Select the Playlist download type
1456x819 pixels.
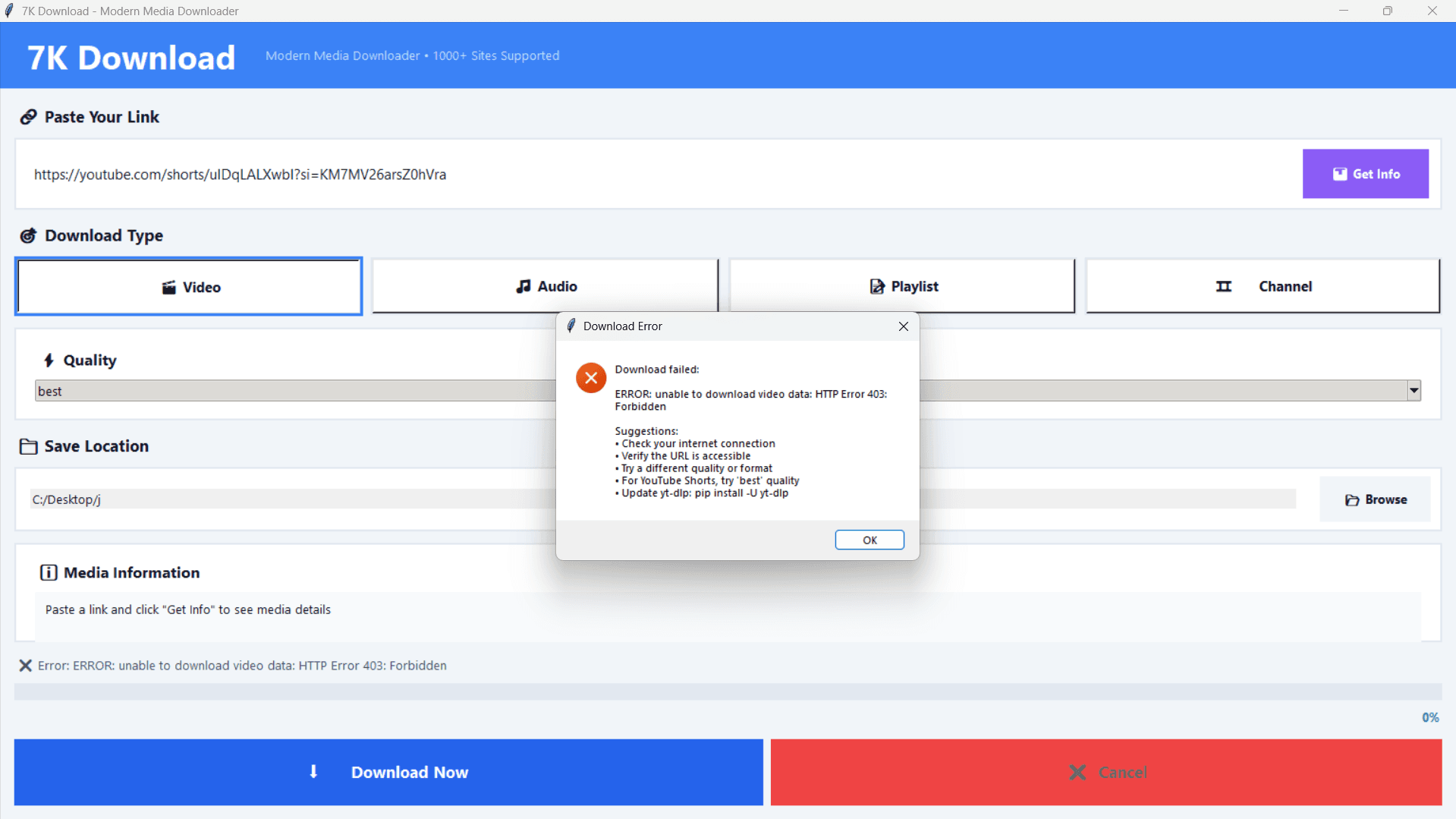902,286
